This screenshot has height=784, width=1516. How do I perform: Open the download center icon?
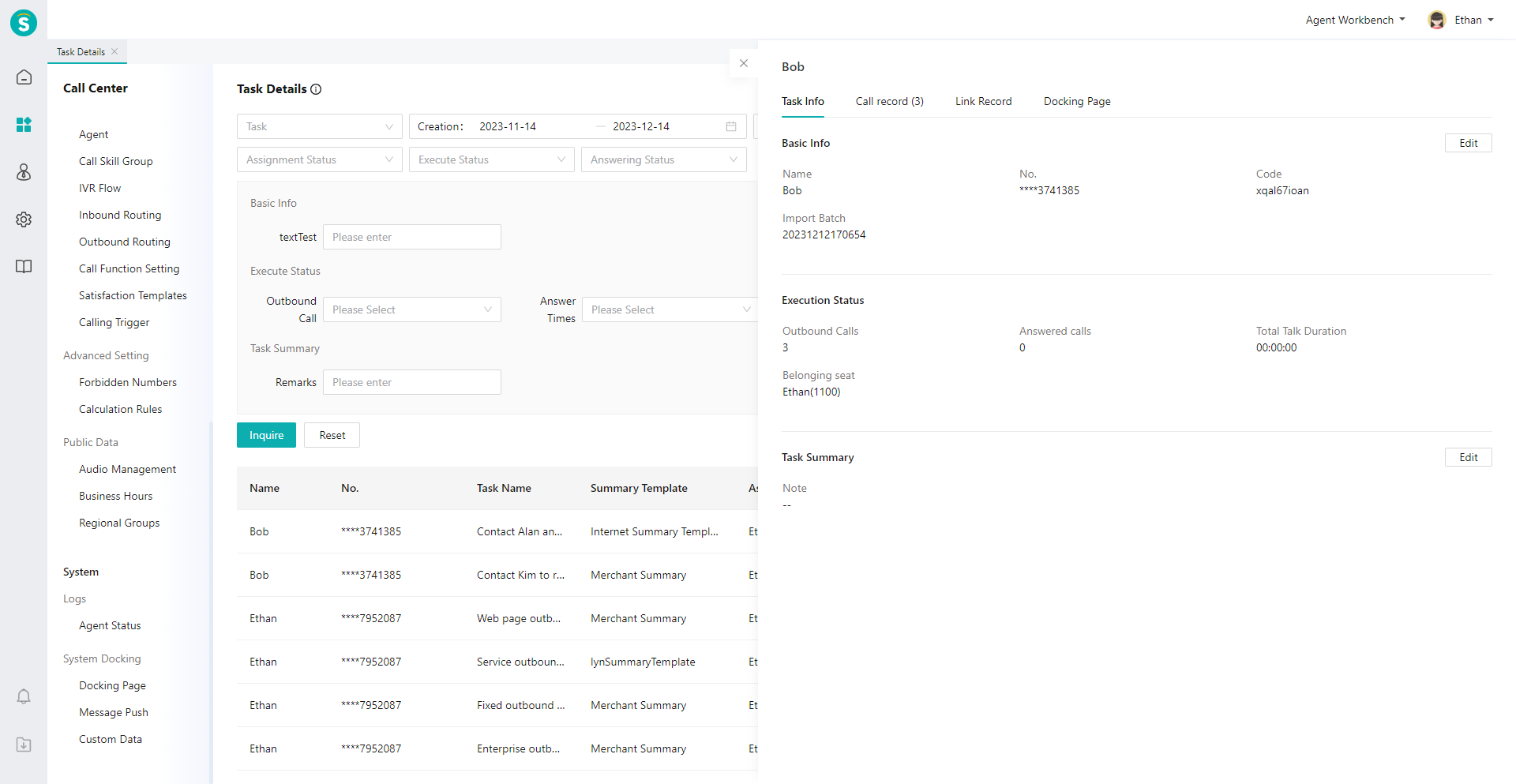click(x=24, y=745)
